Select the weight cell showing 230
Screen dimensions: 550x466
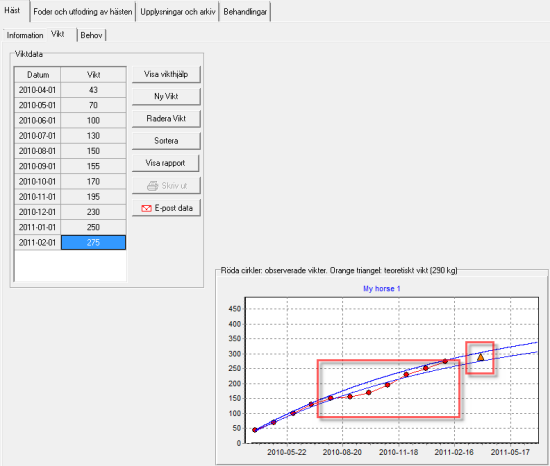93,212
